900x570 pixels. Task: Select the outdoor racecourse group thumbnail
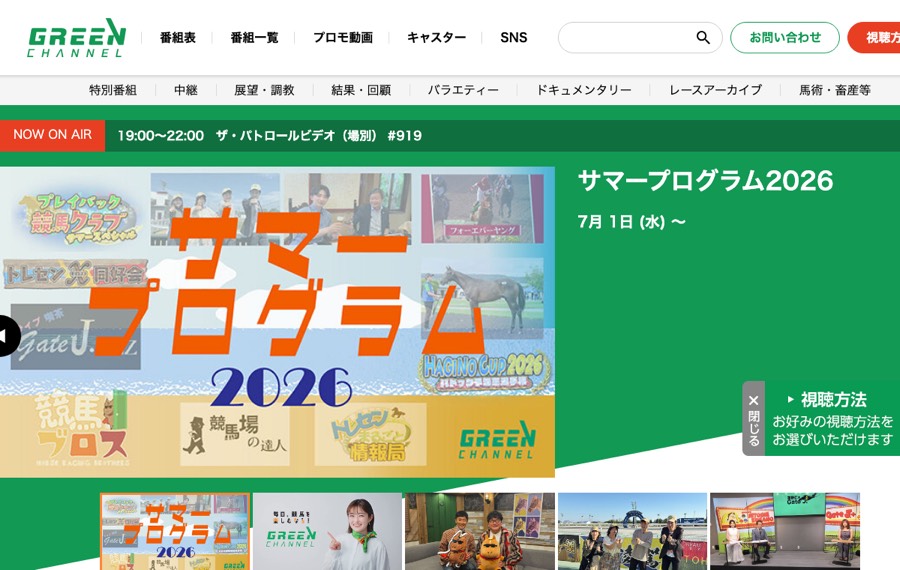pyautogui.click(x=633, y=532)
